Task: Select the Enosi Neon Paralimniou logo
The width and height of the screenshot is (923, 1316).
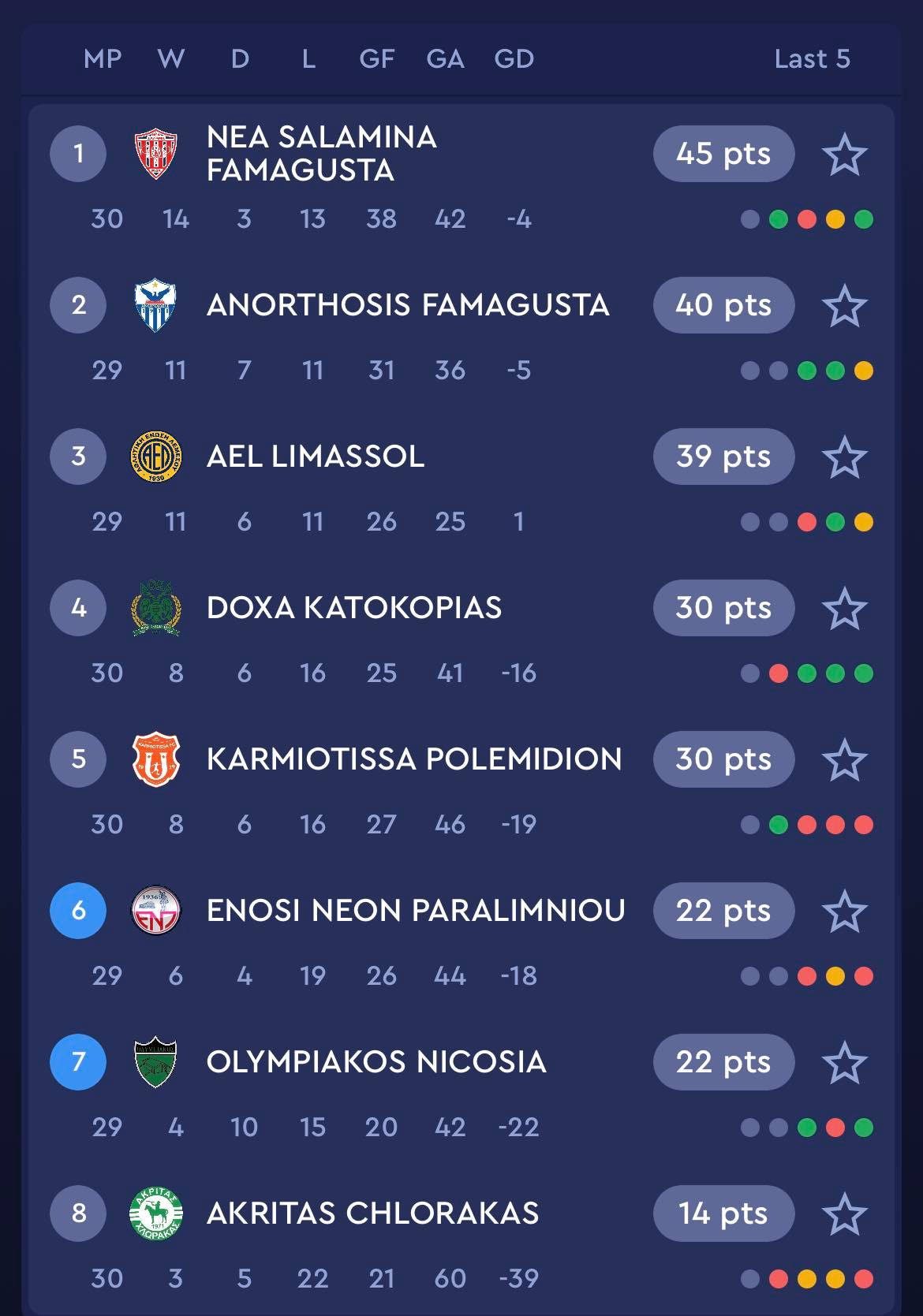Action: tap(156, 911)
